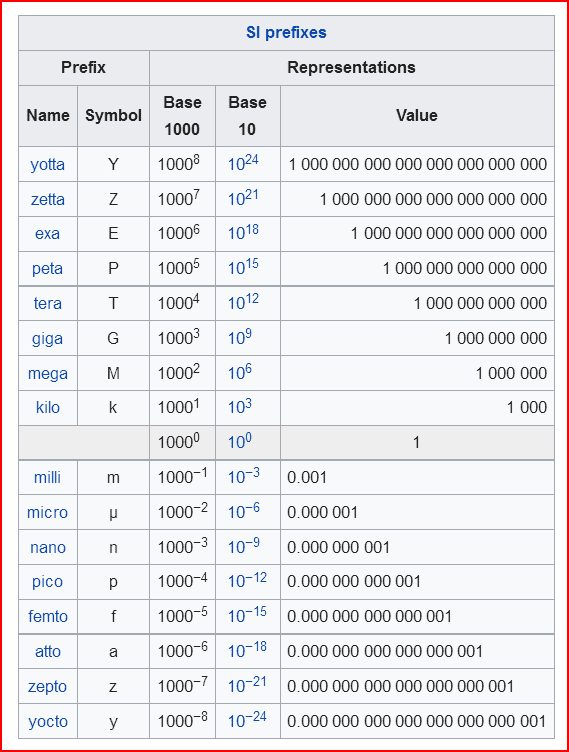Open the femto link

[47, 616]
